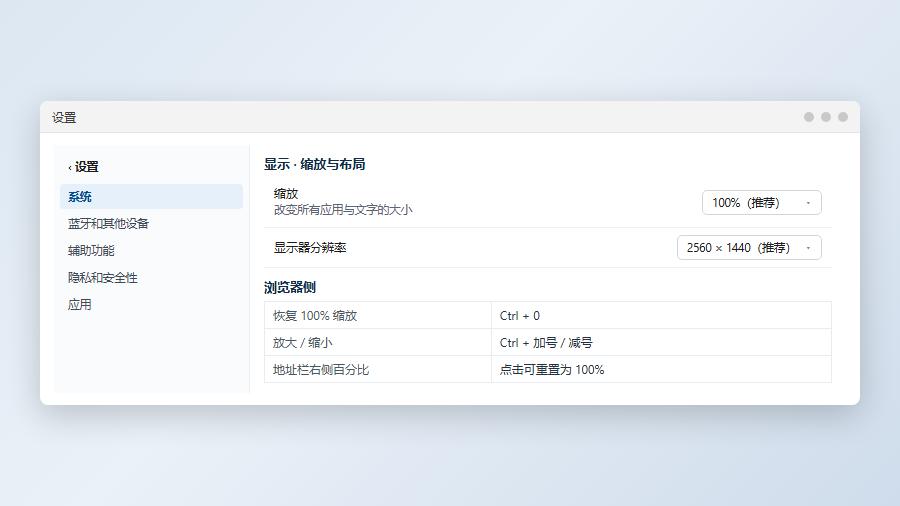Click the 地址栏右侧百分比 table cell
900x506 pixels.
378,369
